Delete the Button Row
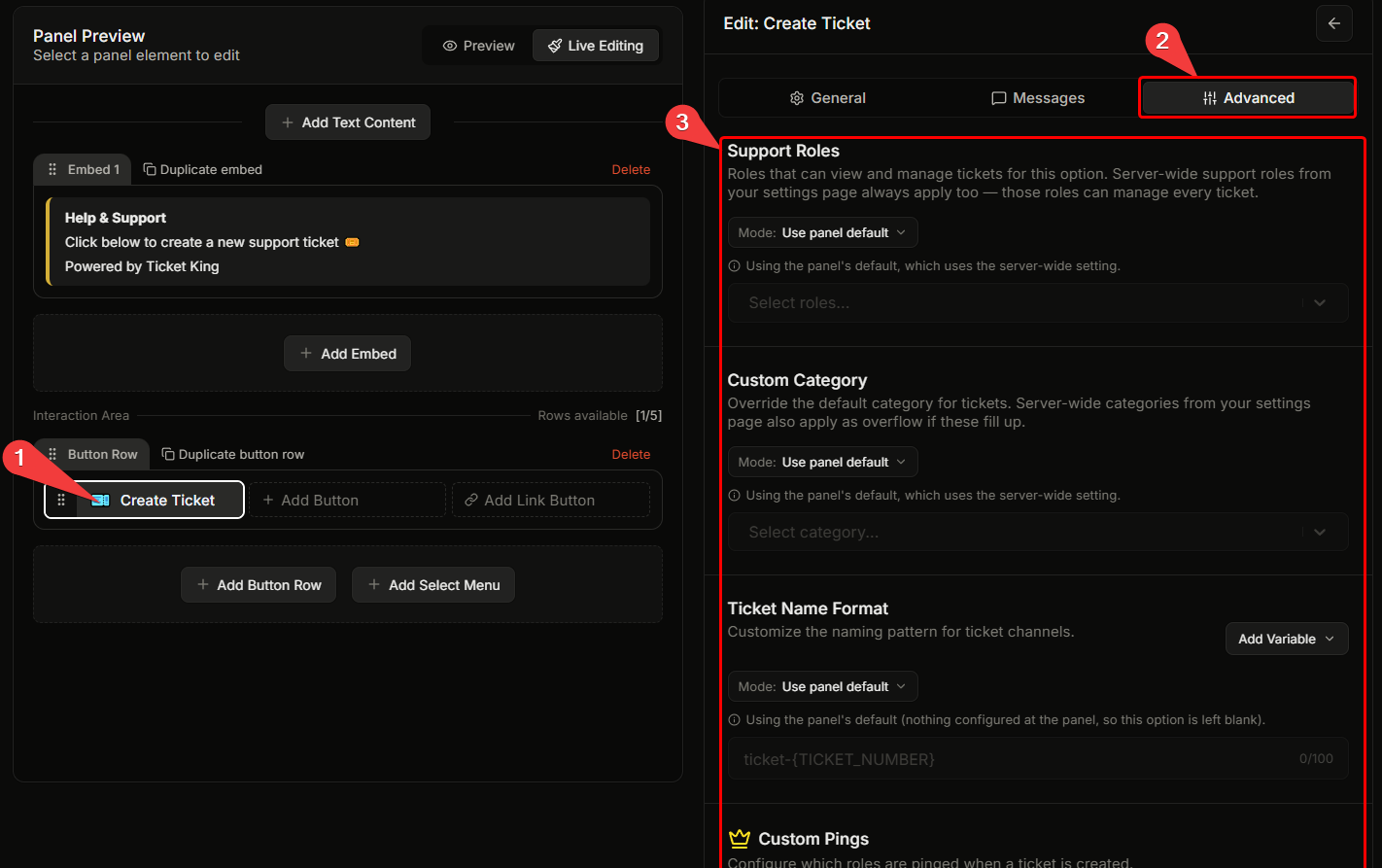Viewport: 1382px width, 868px height. [x=631, y=454]
